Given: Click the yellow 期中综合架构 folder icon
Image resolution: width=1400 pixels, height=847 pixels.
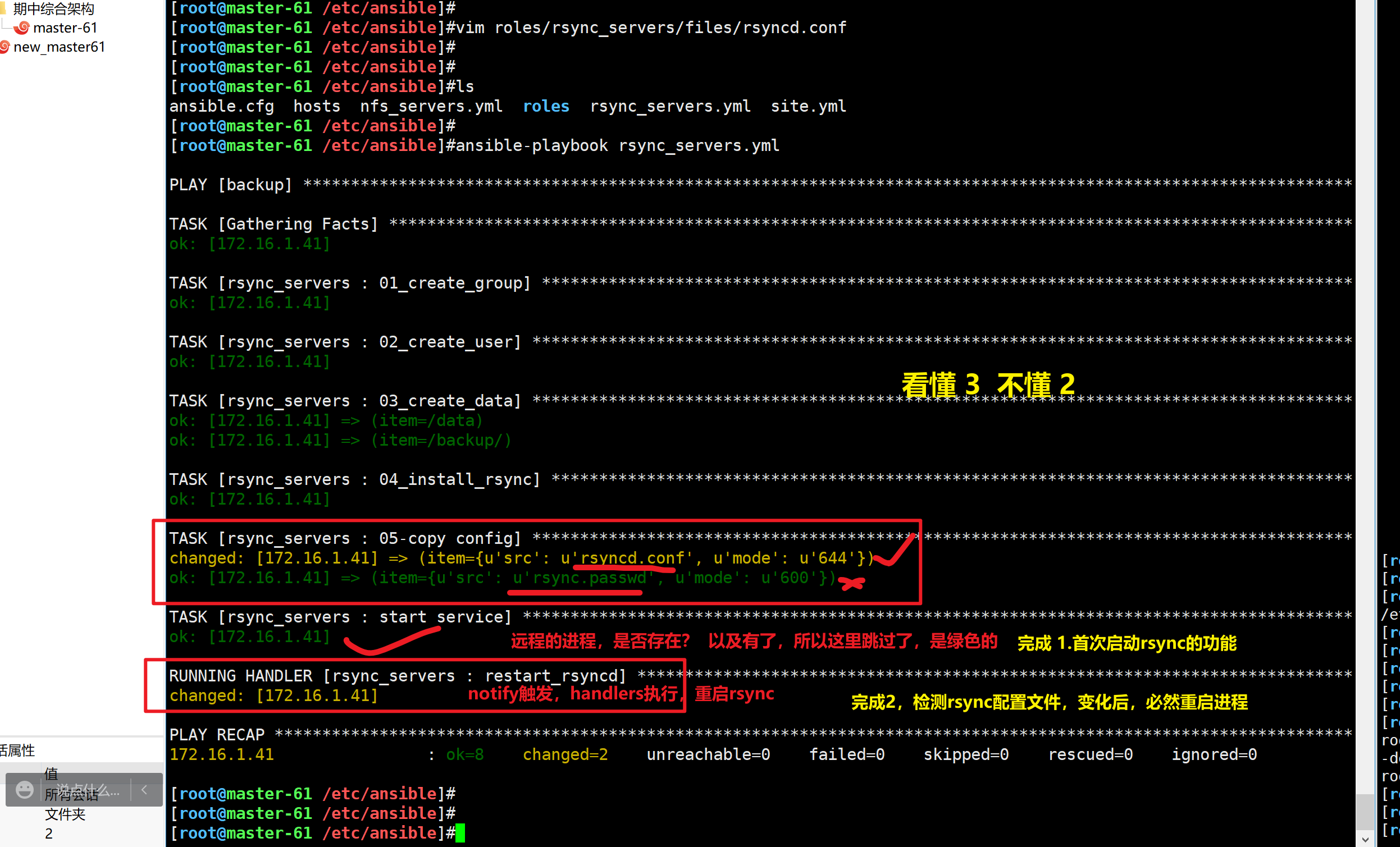Looking at the screenshot, I should (x=3, y=8).
